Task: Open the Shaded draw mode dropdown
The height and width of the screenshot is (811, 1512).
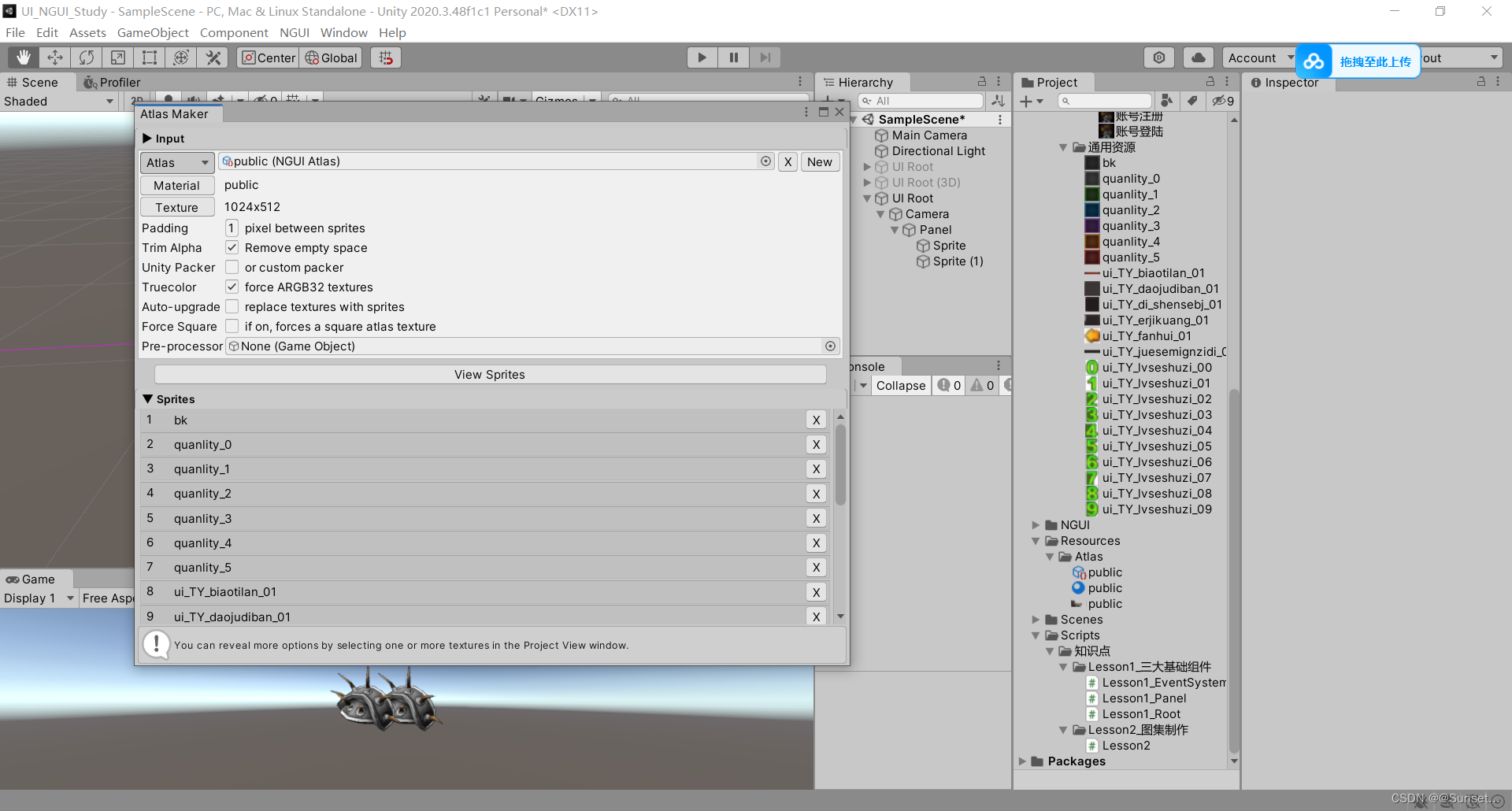Action: click(x=59, y=102)
